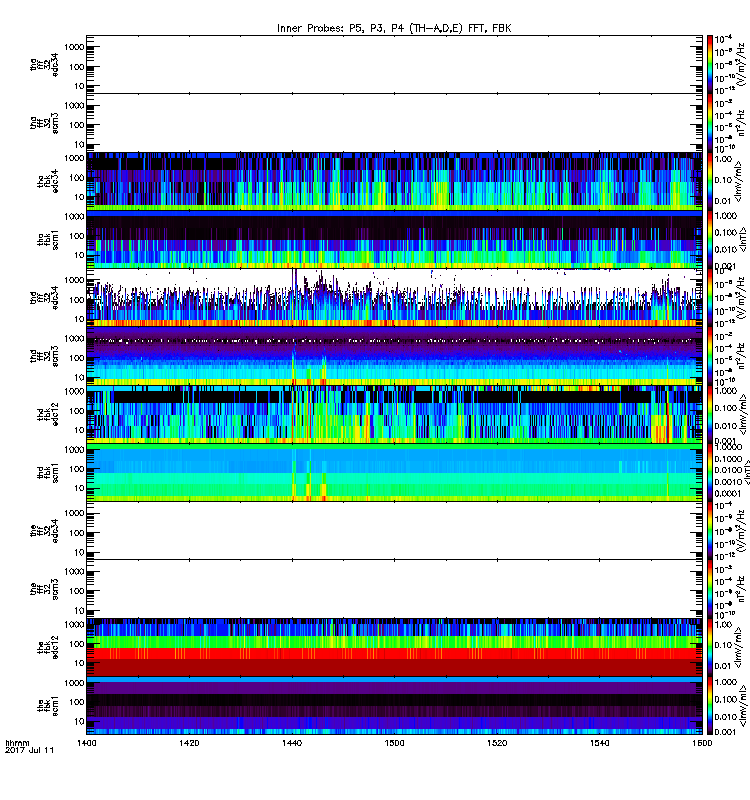This screenshot has width=750, height=800.
Task: Click the tha fbk edc34 axis label
Action: pyautogui.click(x=48, y=182)
